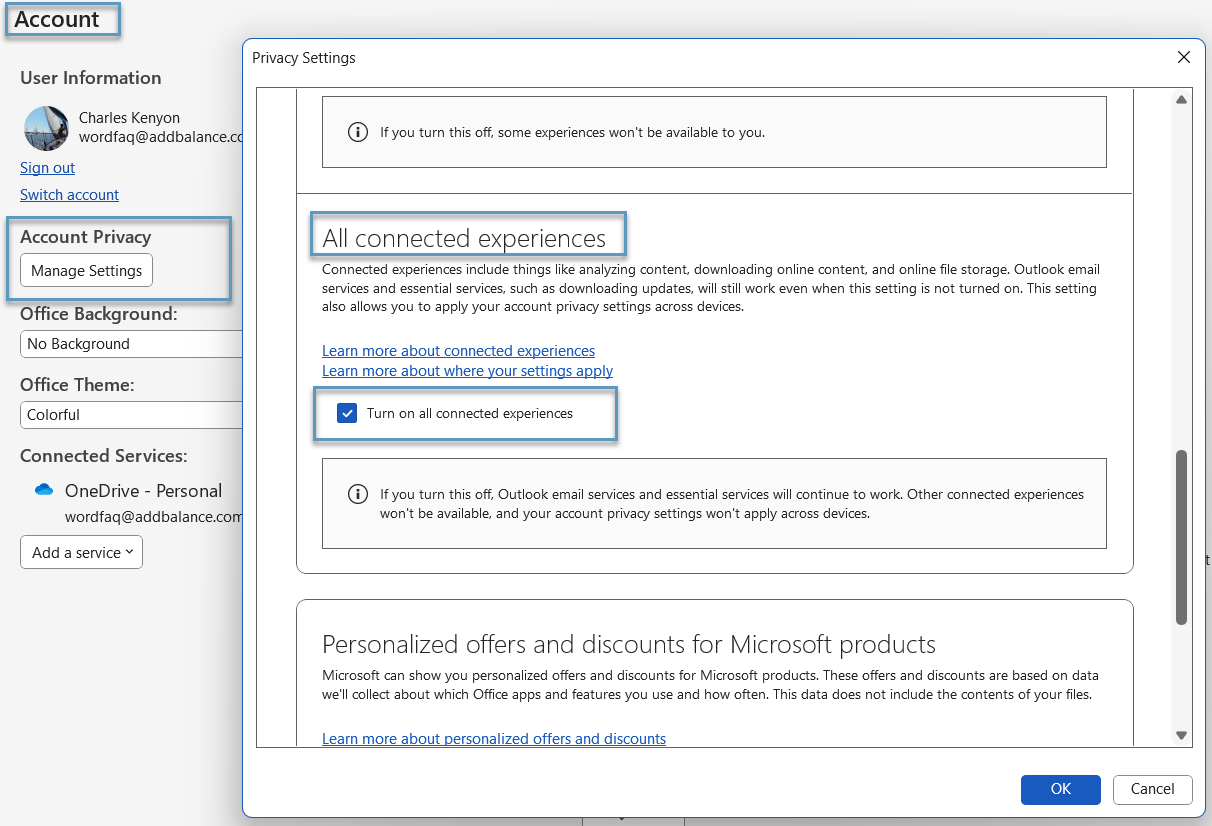Click the scrollbar down arrow
The height and width of the screenshot is (826, 1212).
pyautogui.click(x=1181, y=735)
